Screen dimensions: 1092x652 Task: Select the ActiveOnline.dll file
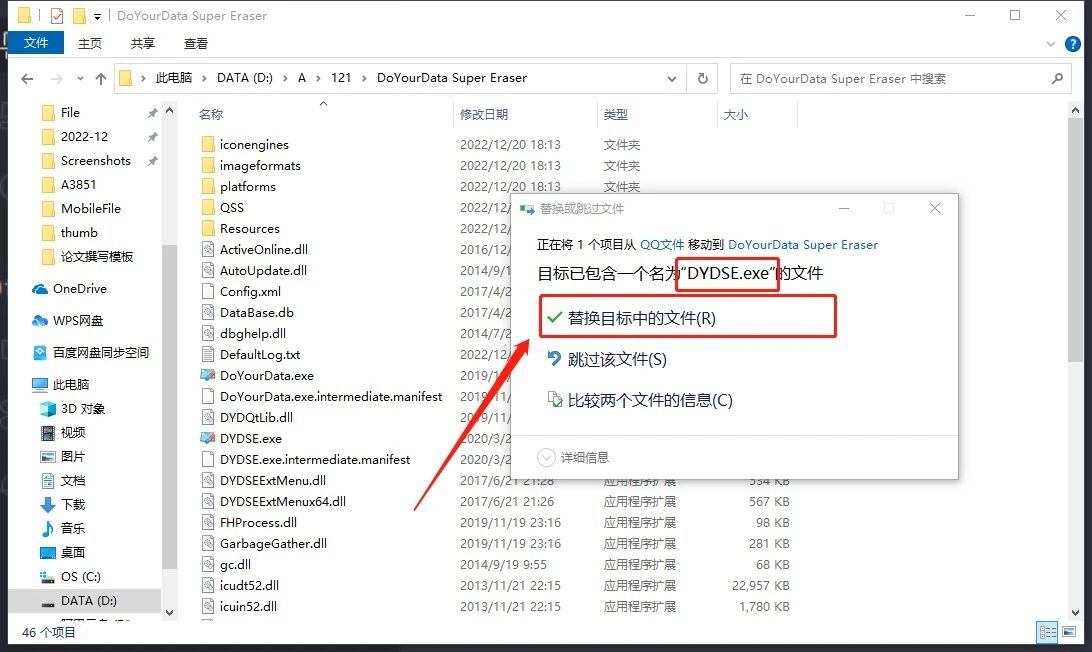[x=263, y=249]
